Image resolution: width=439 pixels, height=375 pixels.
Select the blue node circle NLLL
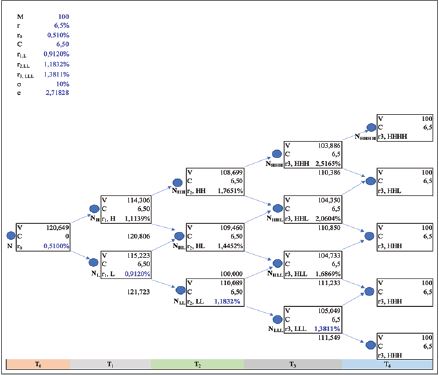point(278,319)
